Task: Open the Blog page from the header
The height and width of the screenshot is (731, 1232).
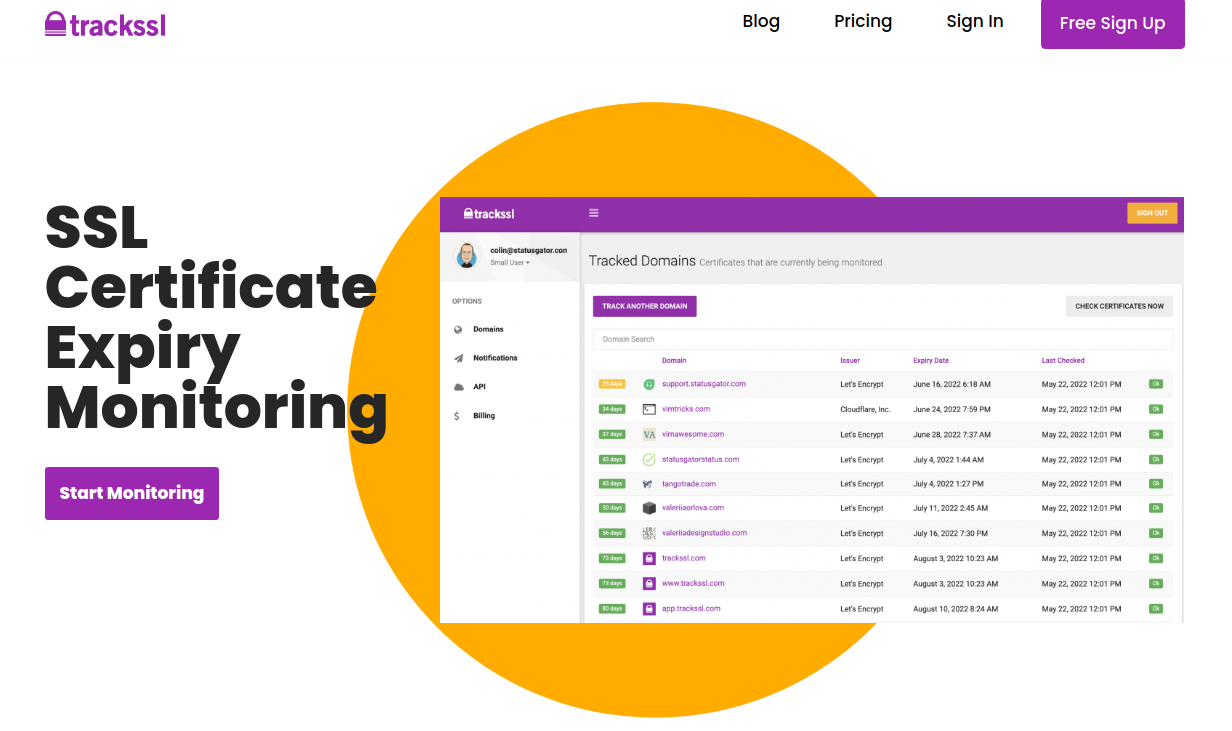Action: (761, 21)
